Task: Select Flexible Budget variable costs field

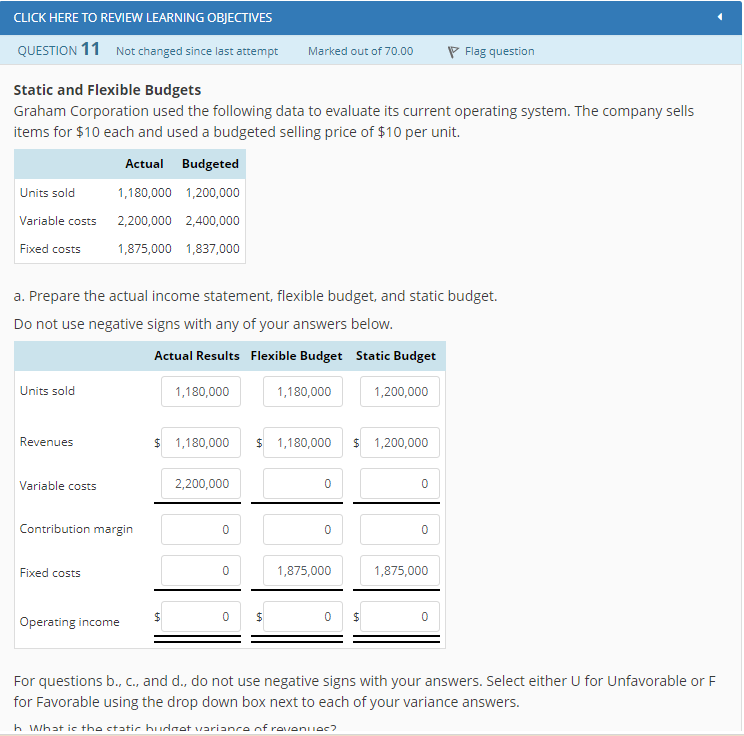Action: pos(303,484)
